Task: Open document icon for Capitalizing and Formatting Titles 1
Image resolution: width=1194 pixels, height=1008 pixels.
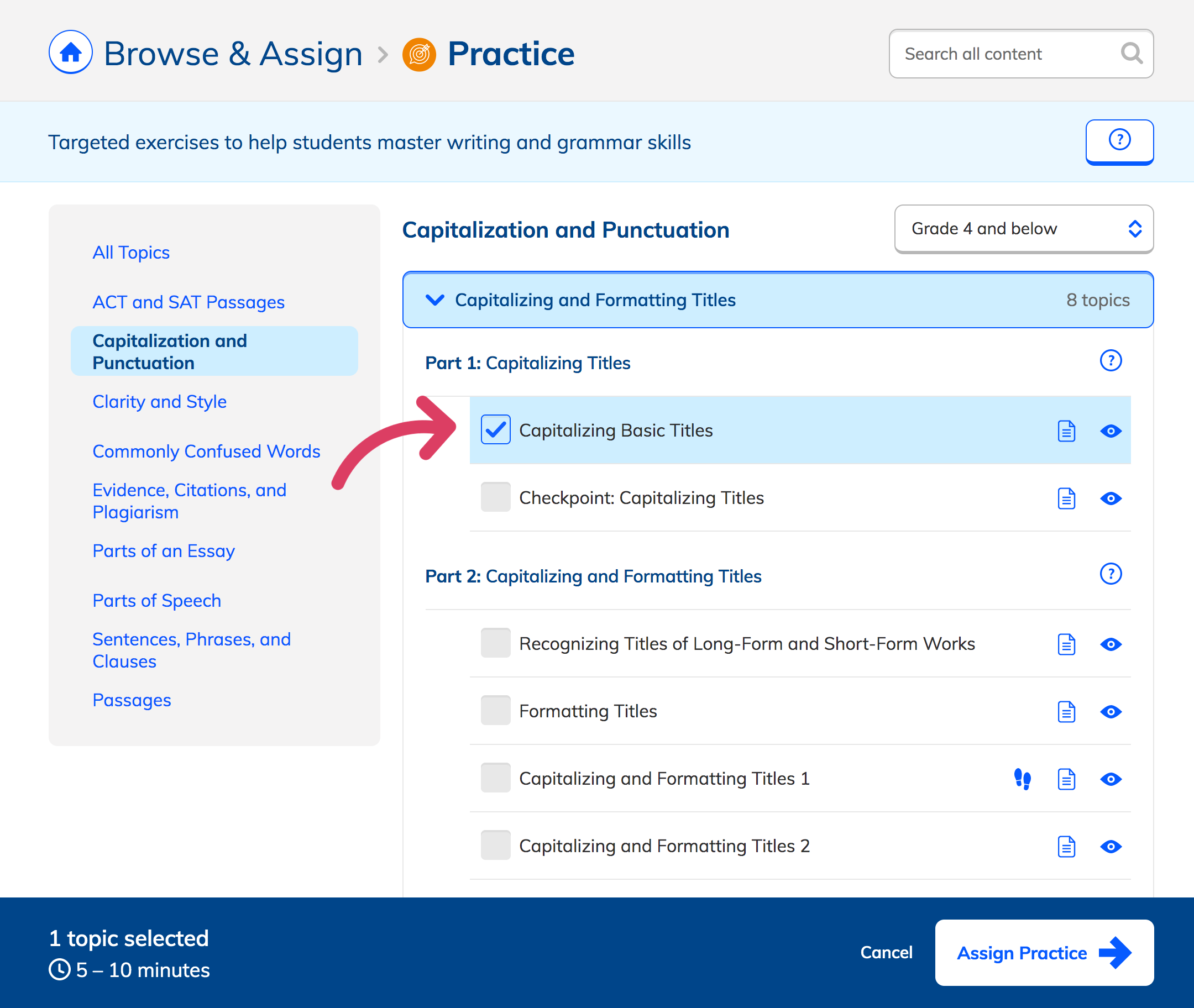Action: [1066, 779]
